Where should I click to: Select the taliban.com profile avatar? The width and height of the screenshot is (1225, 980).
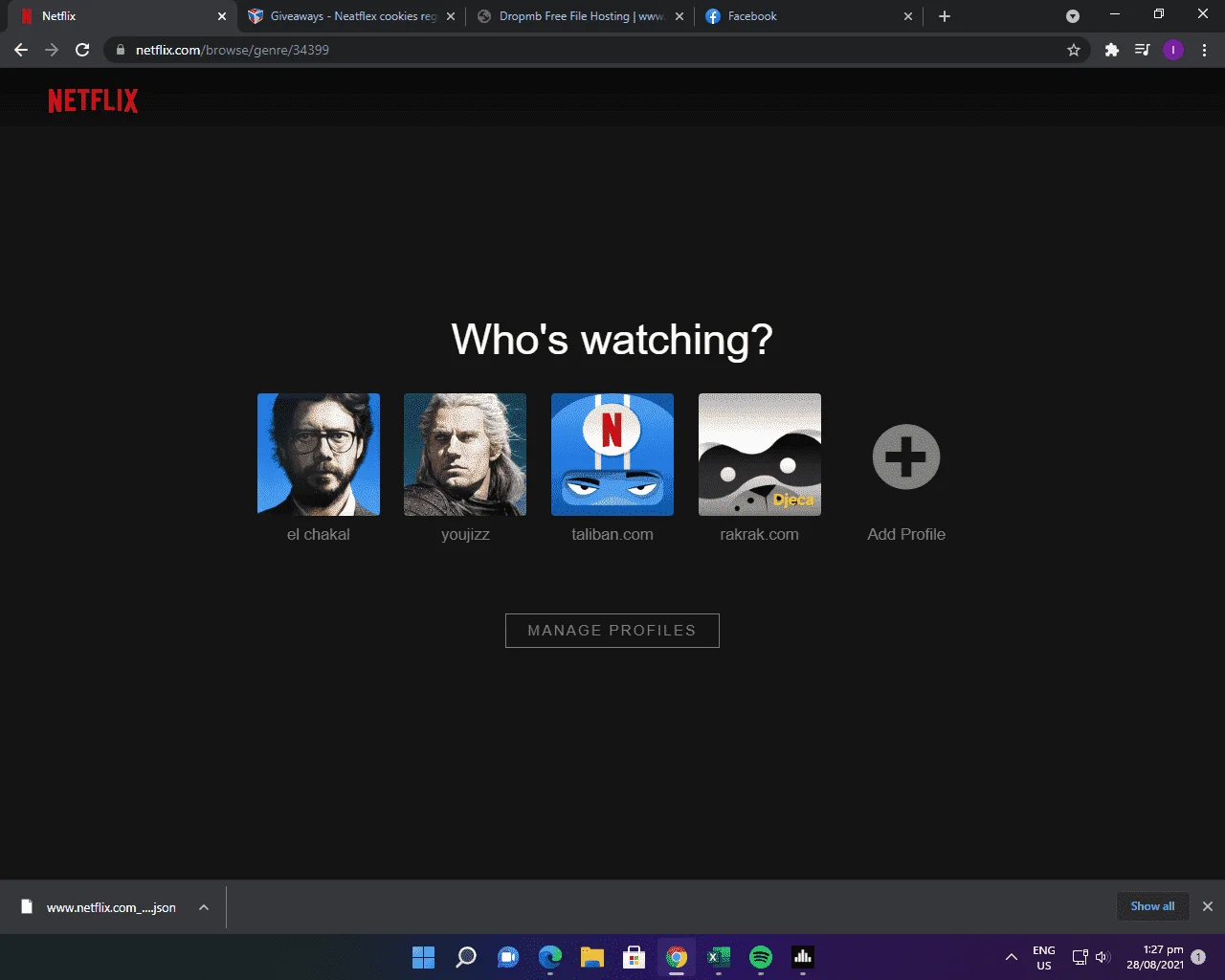(x=612, y=455)
